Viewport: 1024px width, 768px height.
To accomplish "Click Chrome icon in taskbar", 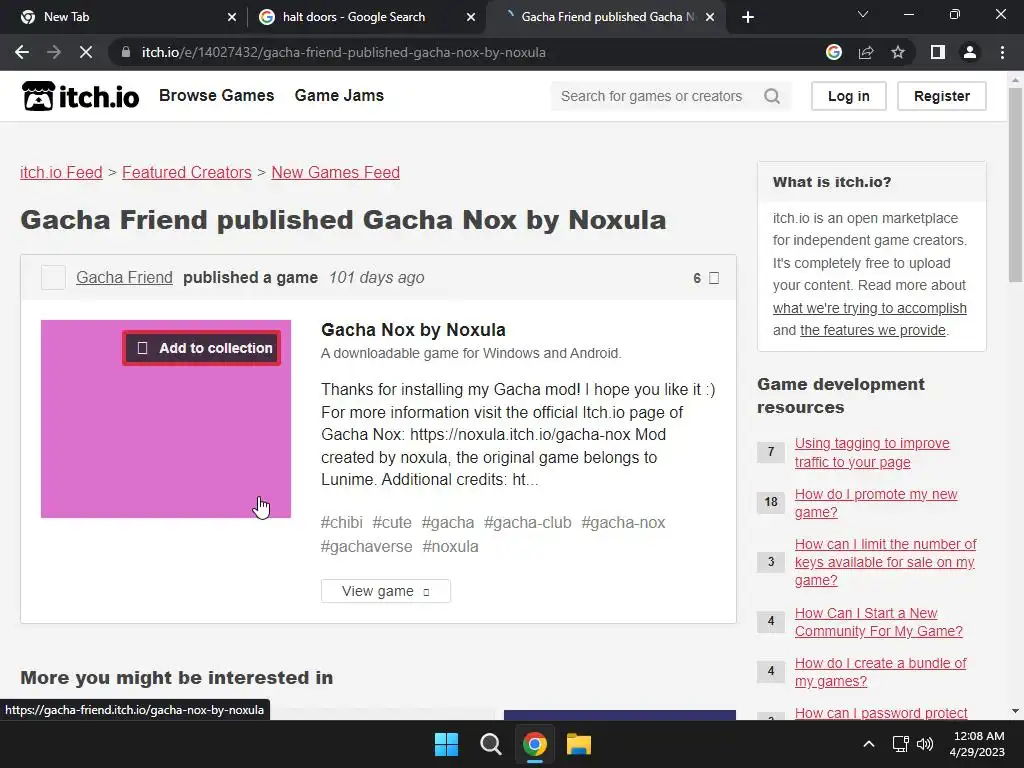I will (x=534, y=744).
